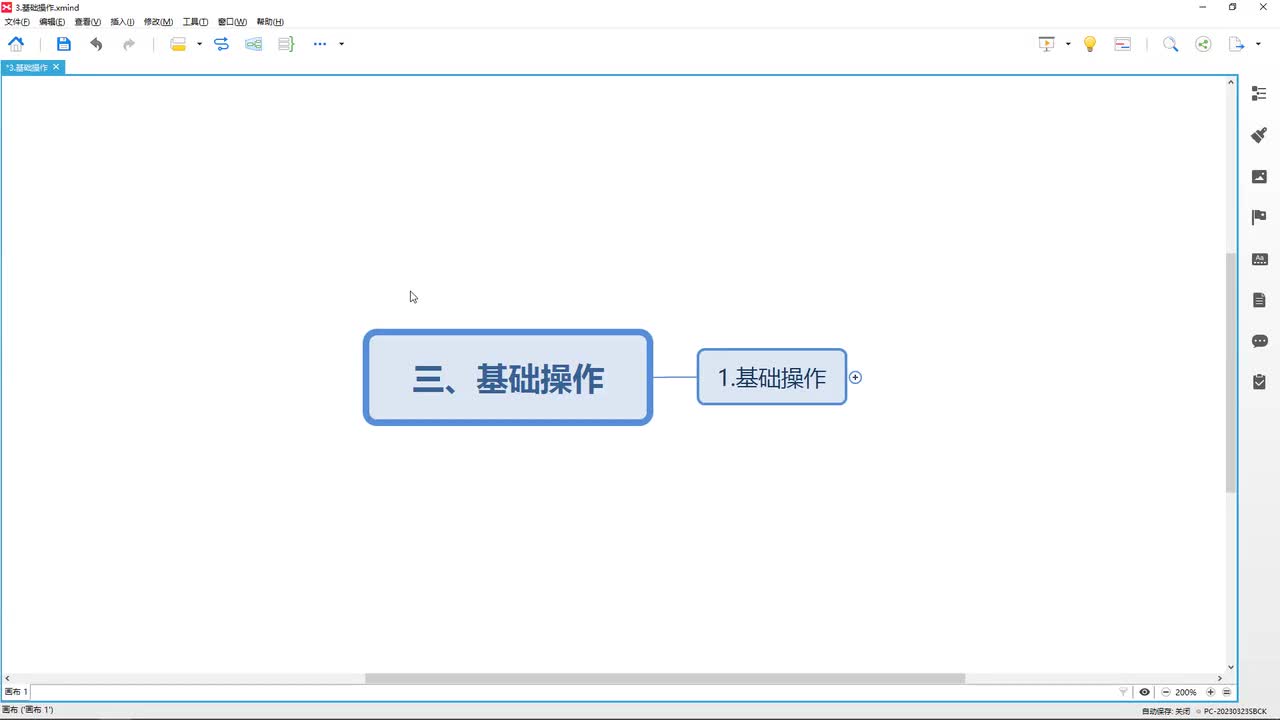Viewport: 1280px width, 720px height.
Task: Open the Format brush panel
Action: pyautogui.click(x=1260, y=135)
